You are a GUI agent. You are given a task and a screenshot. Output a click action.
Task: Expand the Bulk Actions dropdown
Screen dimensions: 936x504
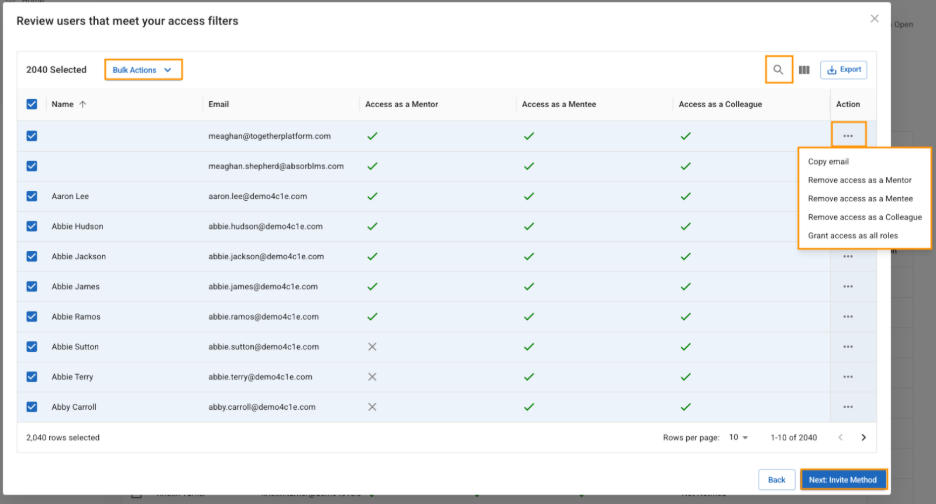[x=143, y=70]
